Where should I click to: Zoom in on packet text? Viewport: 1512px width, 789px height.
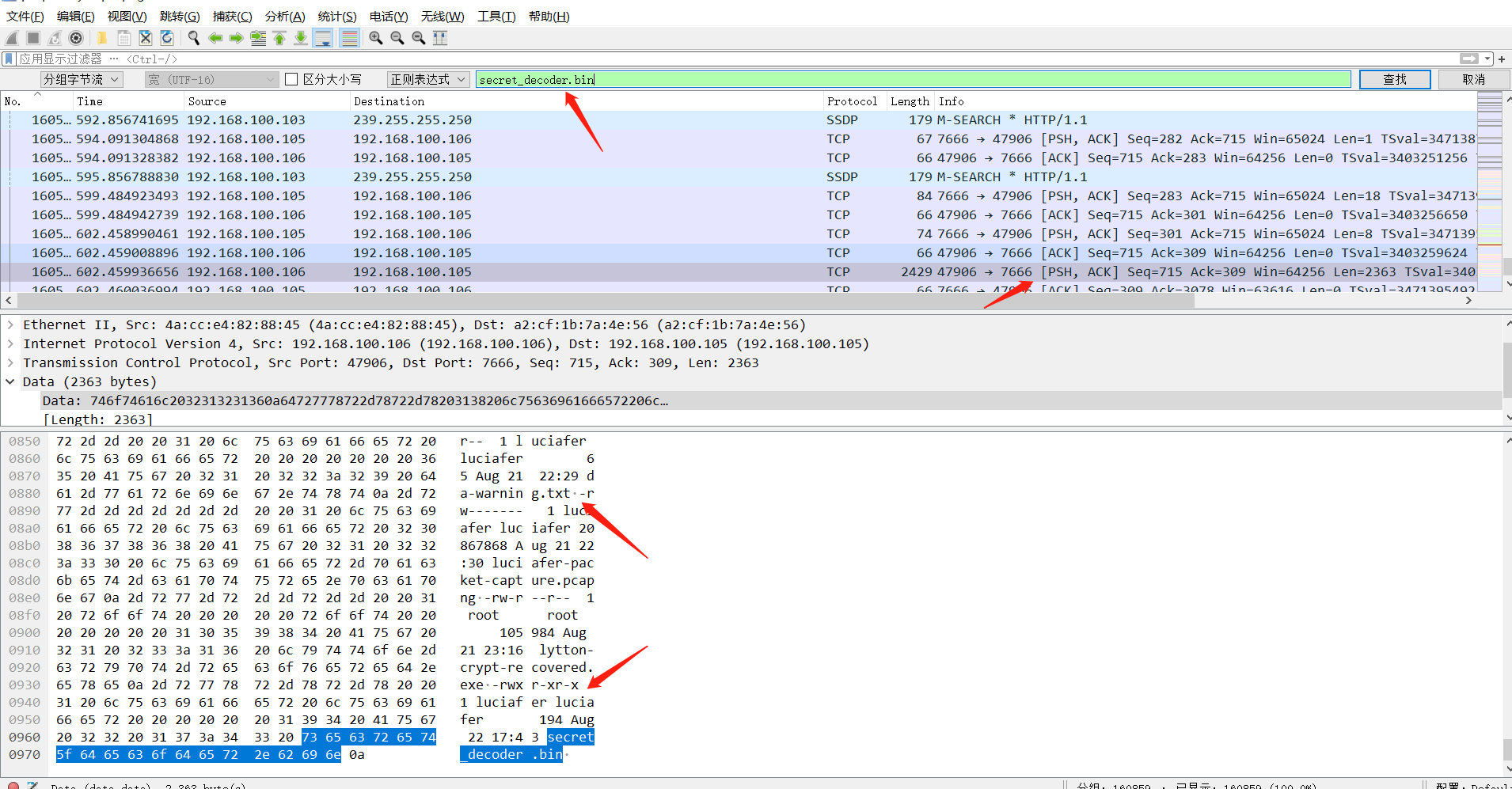[x=376, y=38]
